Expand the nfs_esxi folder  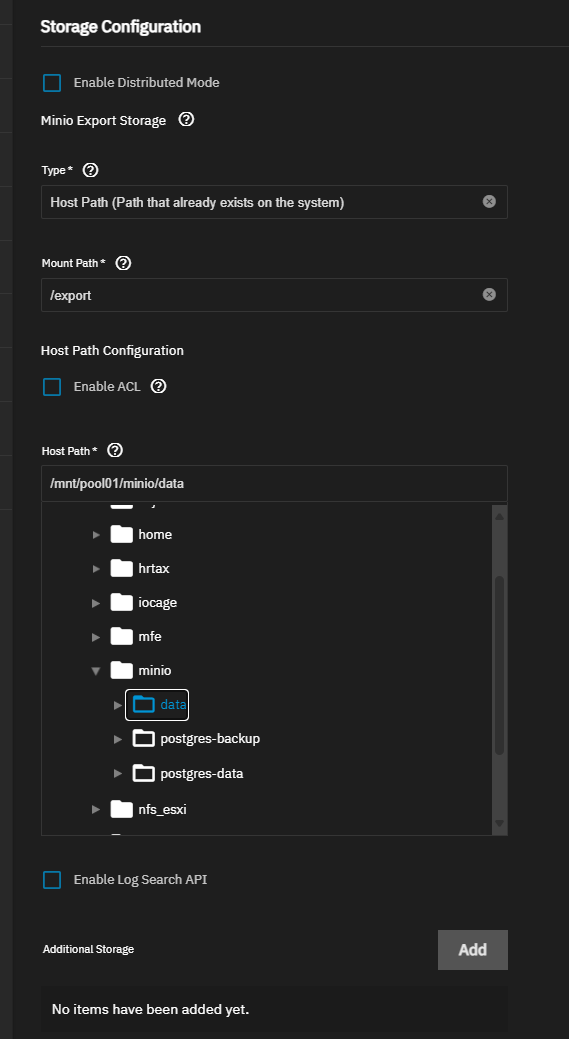tap(96, 809)
